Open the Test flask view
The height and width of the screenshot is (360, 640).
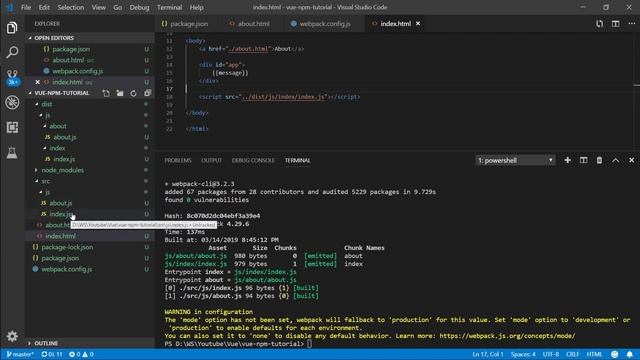[12, 153]
